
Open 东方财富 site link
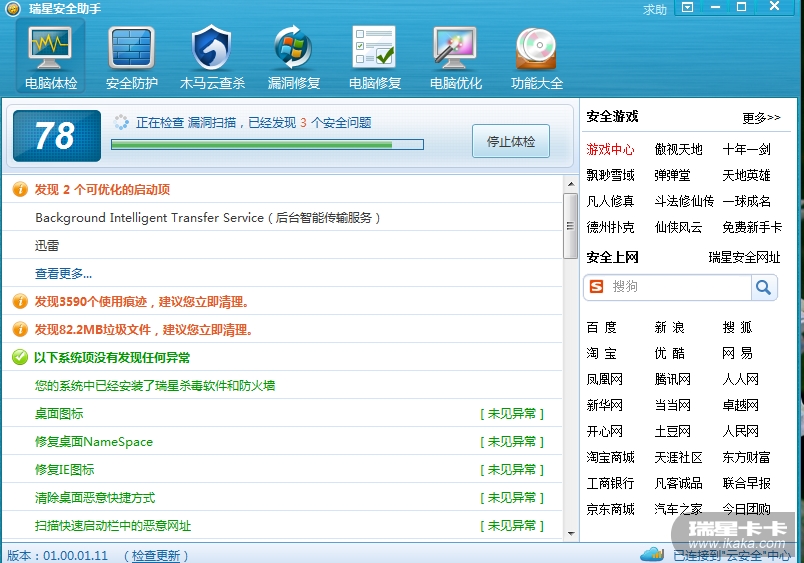point(747,457)
